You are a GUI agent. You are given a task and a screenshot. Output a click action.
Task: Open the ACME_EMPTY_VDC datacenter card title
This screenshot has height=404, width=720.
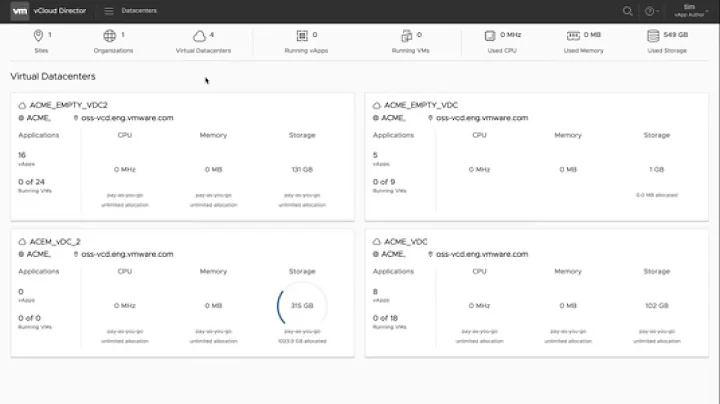tap(421, 105)
